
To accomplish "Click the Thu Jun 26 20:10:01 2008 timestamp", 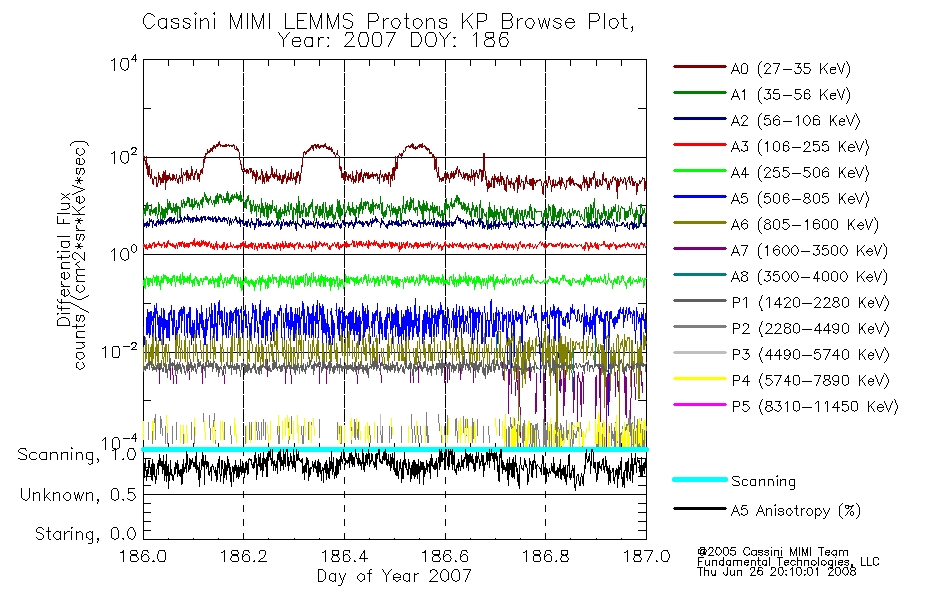I will [777, 572].
